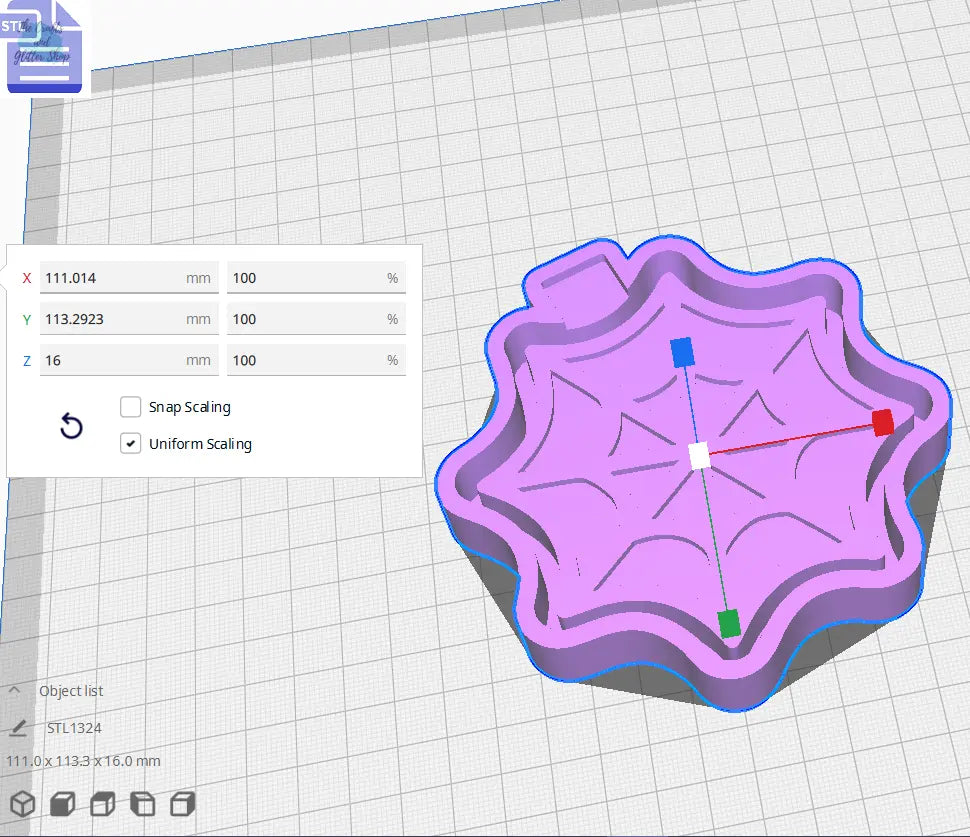Select the default 3D view cube icon
The width and height of the screenshot is (970, 837).
[22, 803]
